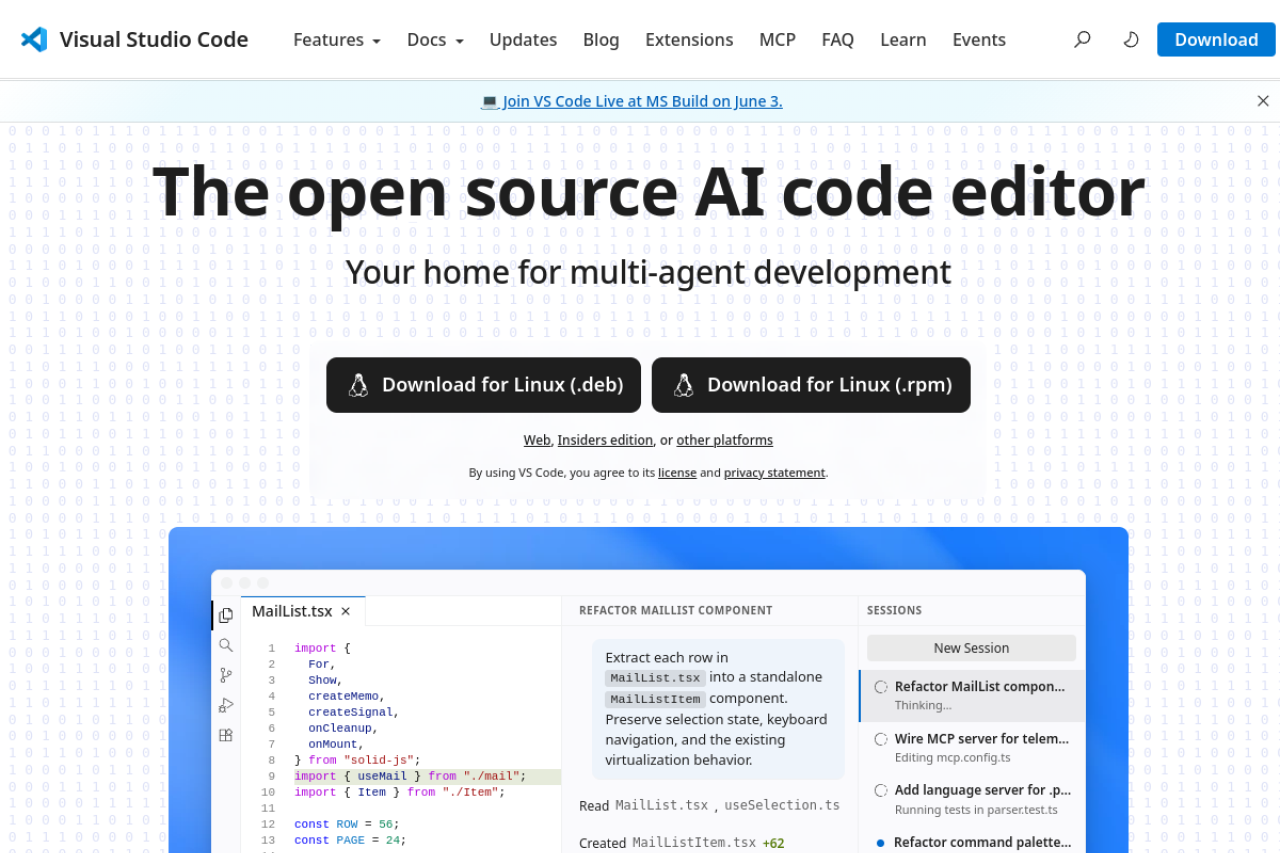
Task: Open the Updates nav item
Action: (x=523, y=40)
